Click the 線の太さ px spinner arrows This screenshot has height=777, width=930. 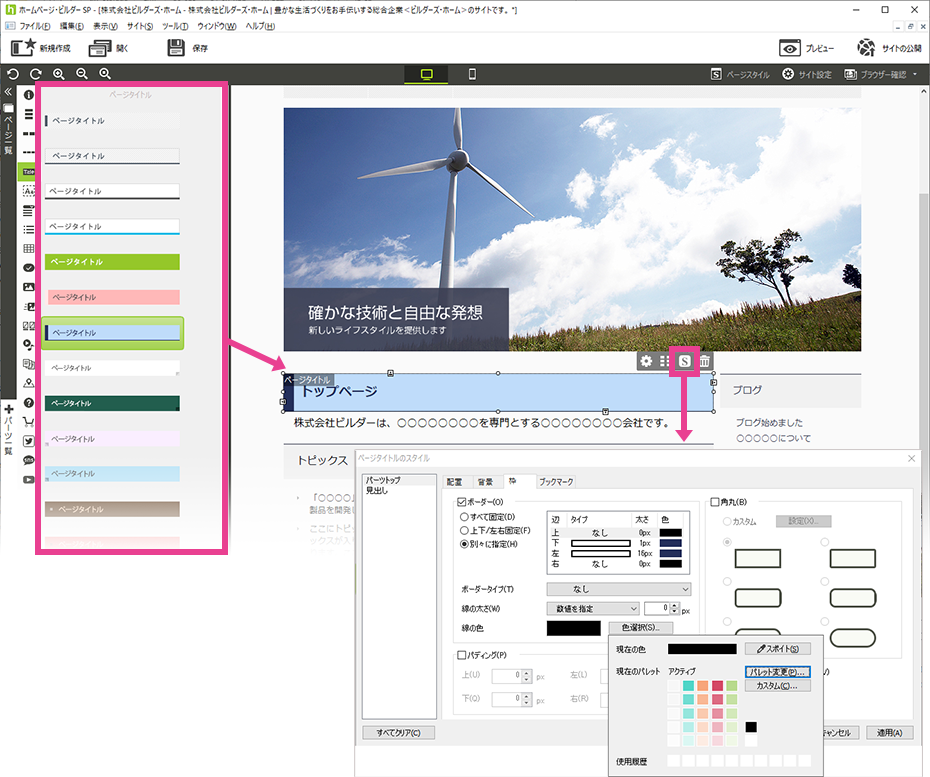pyautogui.click(x=674, y=609)
